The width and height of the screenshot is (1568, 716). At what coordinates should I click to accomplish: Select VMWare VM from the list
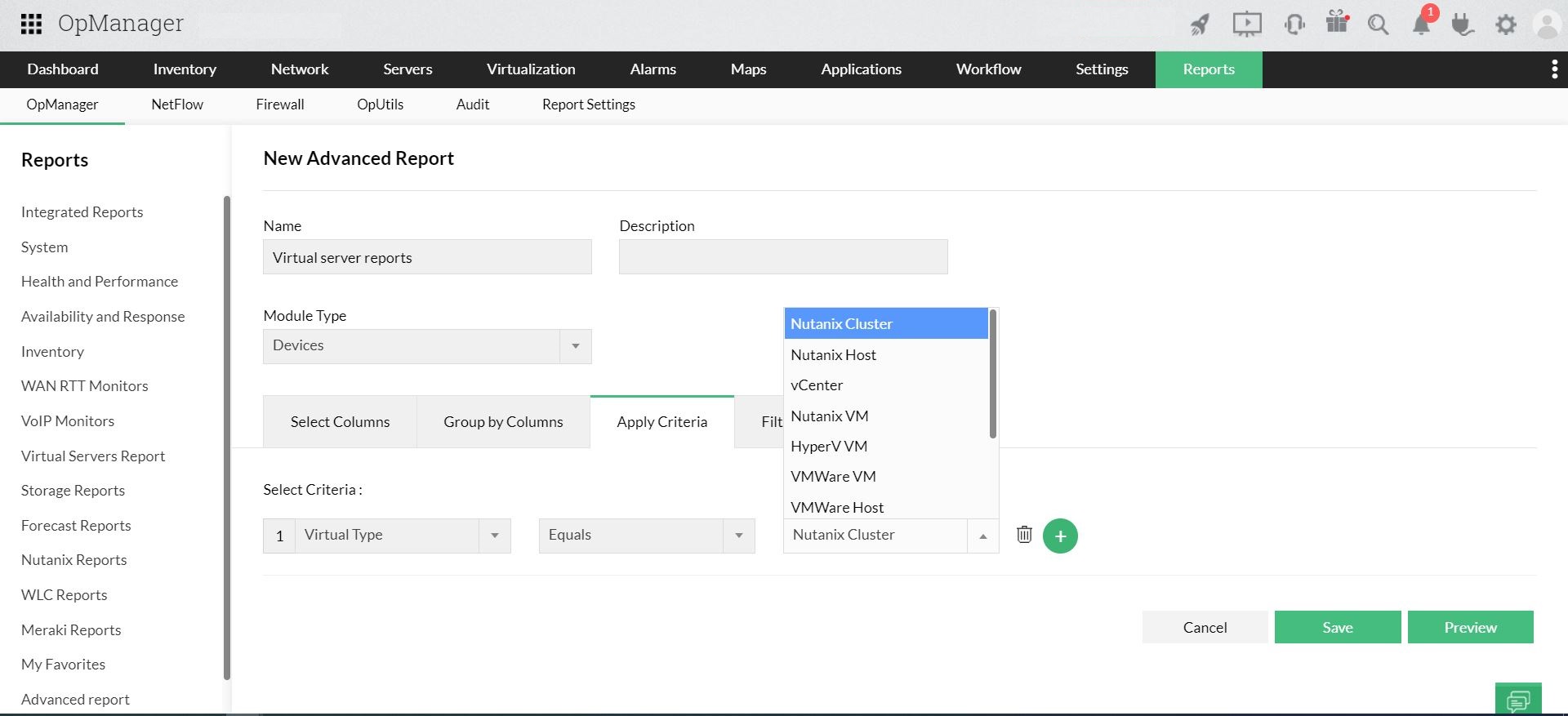coord(833,477)
